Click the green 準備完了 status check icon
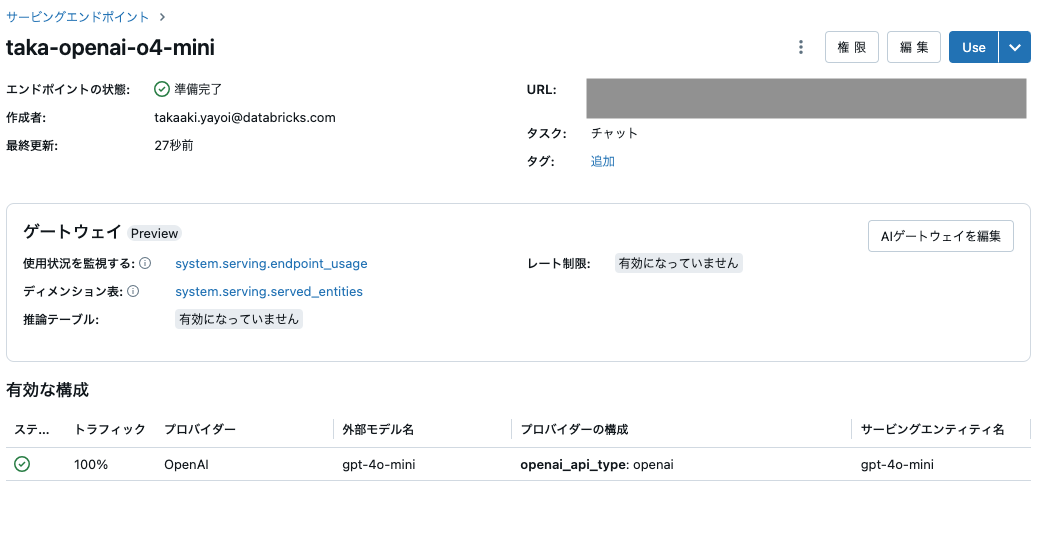Viewport: 1039px width, 559px height. (162, 89)
